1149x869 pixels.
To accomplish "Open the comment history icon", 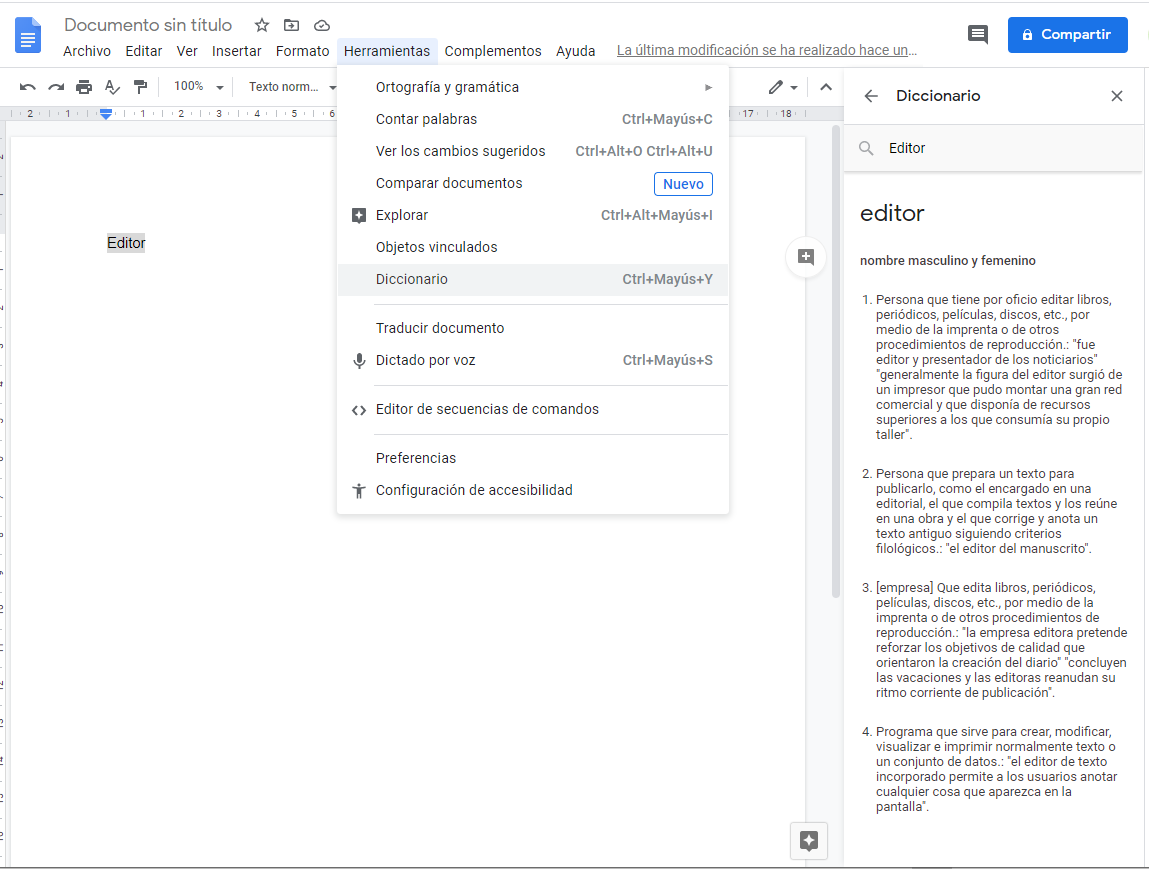I will tap(977, 34).
